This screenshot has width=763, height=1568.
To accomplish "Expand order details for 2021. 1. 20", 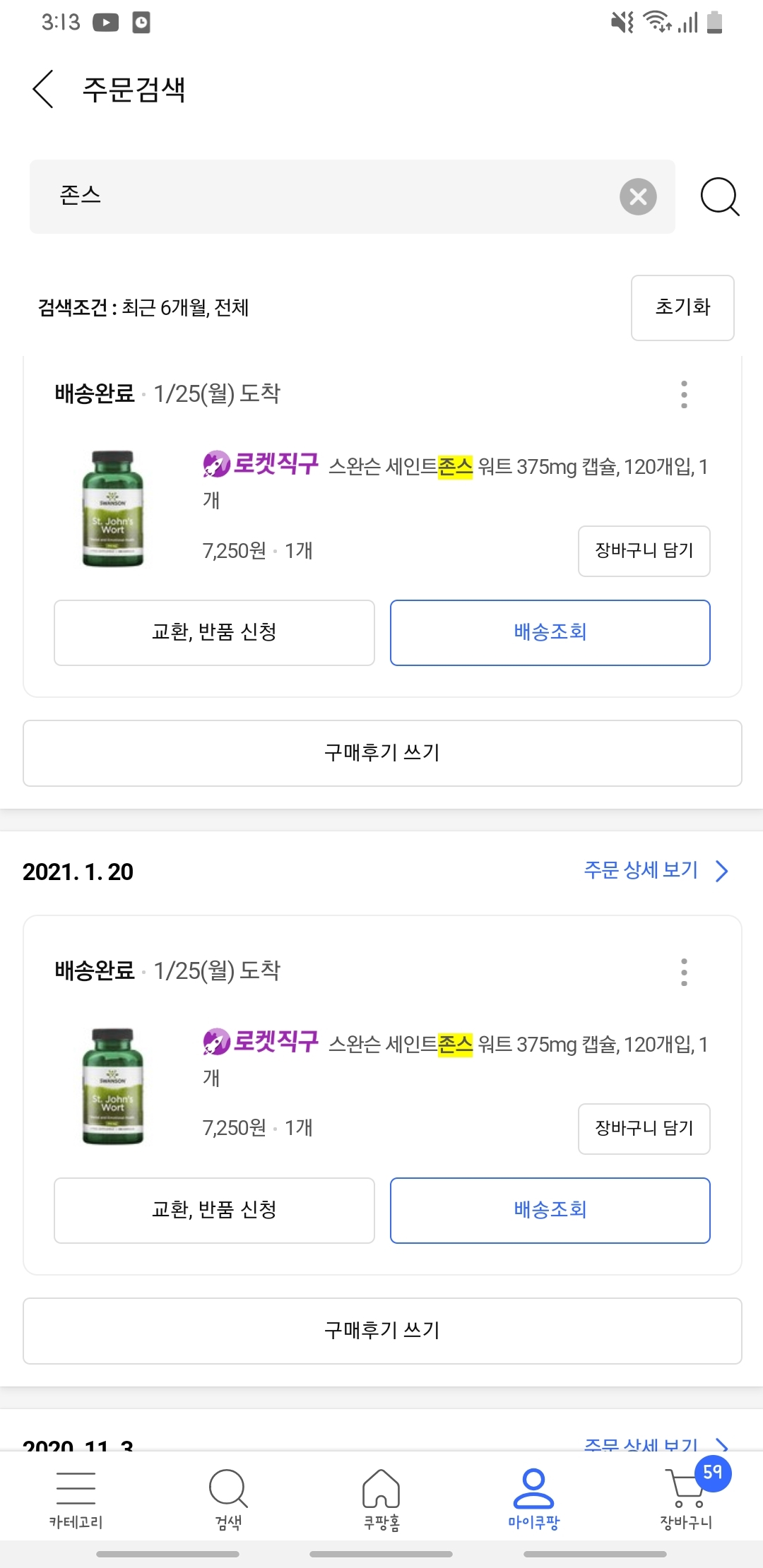I will pyautogui.click(x=655, y=870).
